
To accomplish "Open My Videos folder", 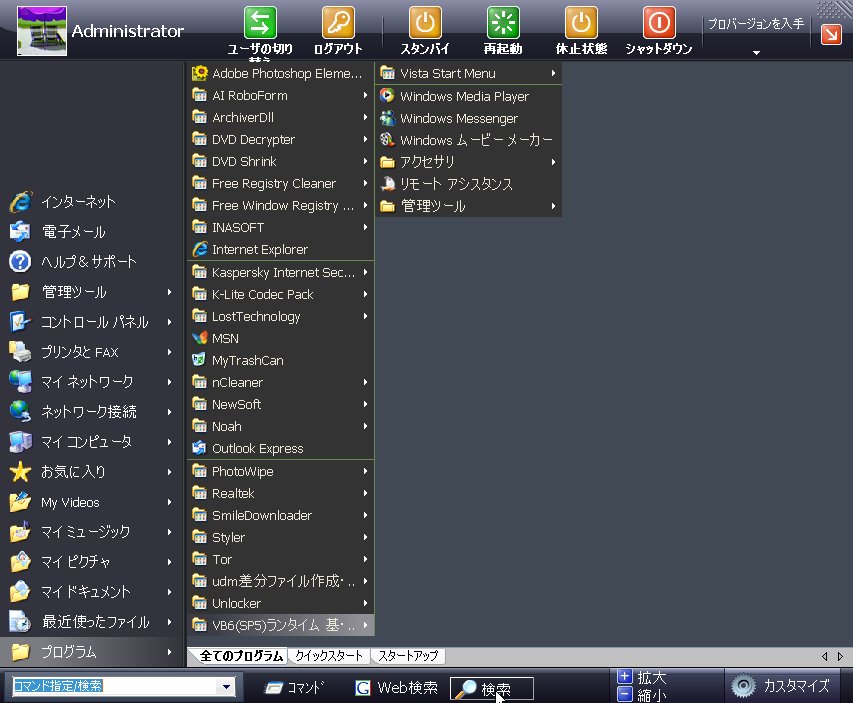I will [91, 502].
